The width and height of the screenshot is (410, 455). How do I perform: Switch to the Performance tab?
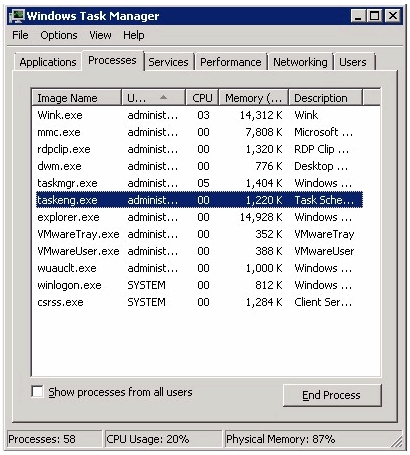[x=231, y=62]
